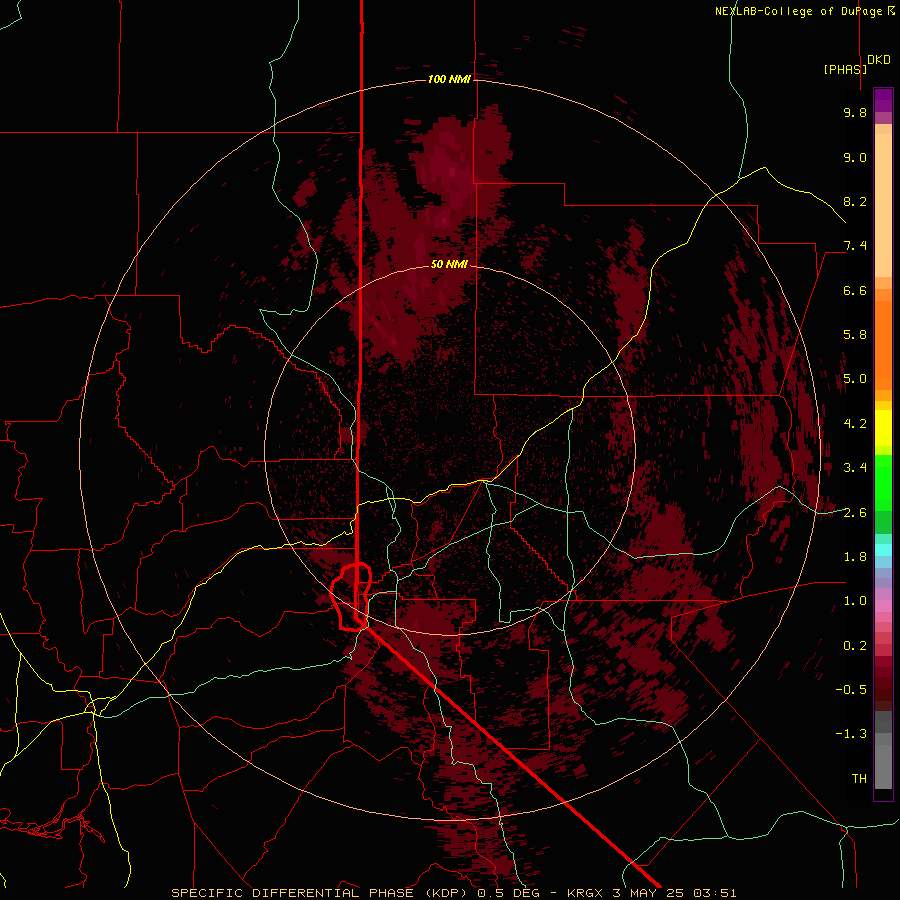Click the 7.4 value on the color scale

(855, 246)
